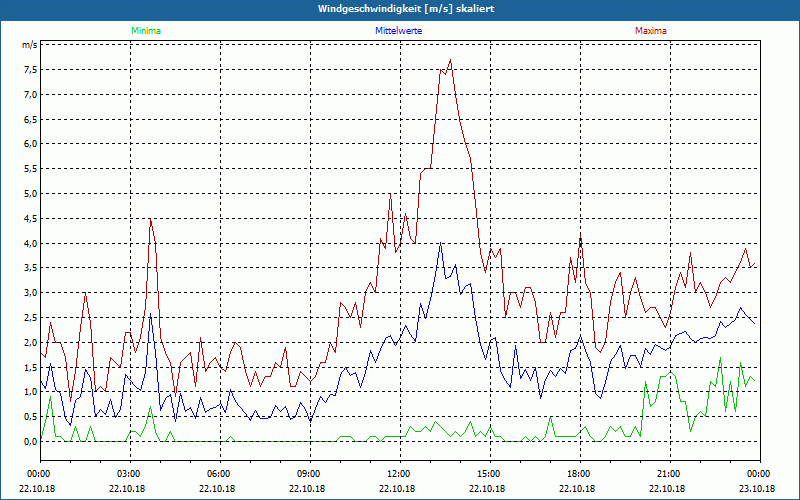Select the green Minima legend label
Screen dimensions: 800x500
tap(146, 31)
